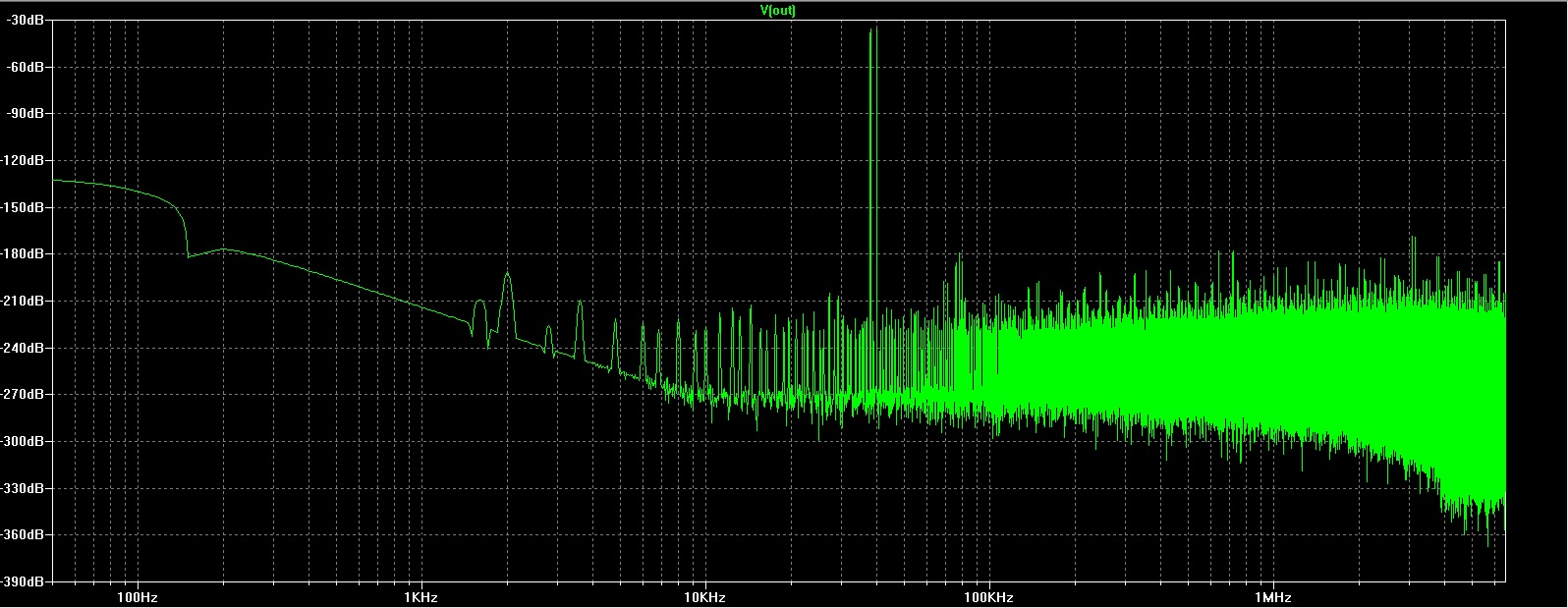
Task: Click the -300dB axis label
Action: 22,442
